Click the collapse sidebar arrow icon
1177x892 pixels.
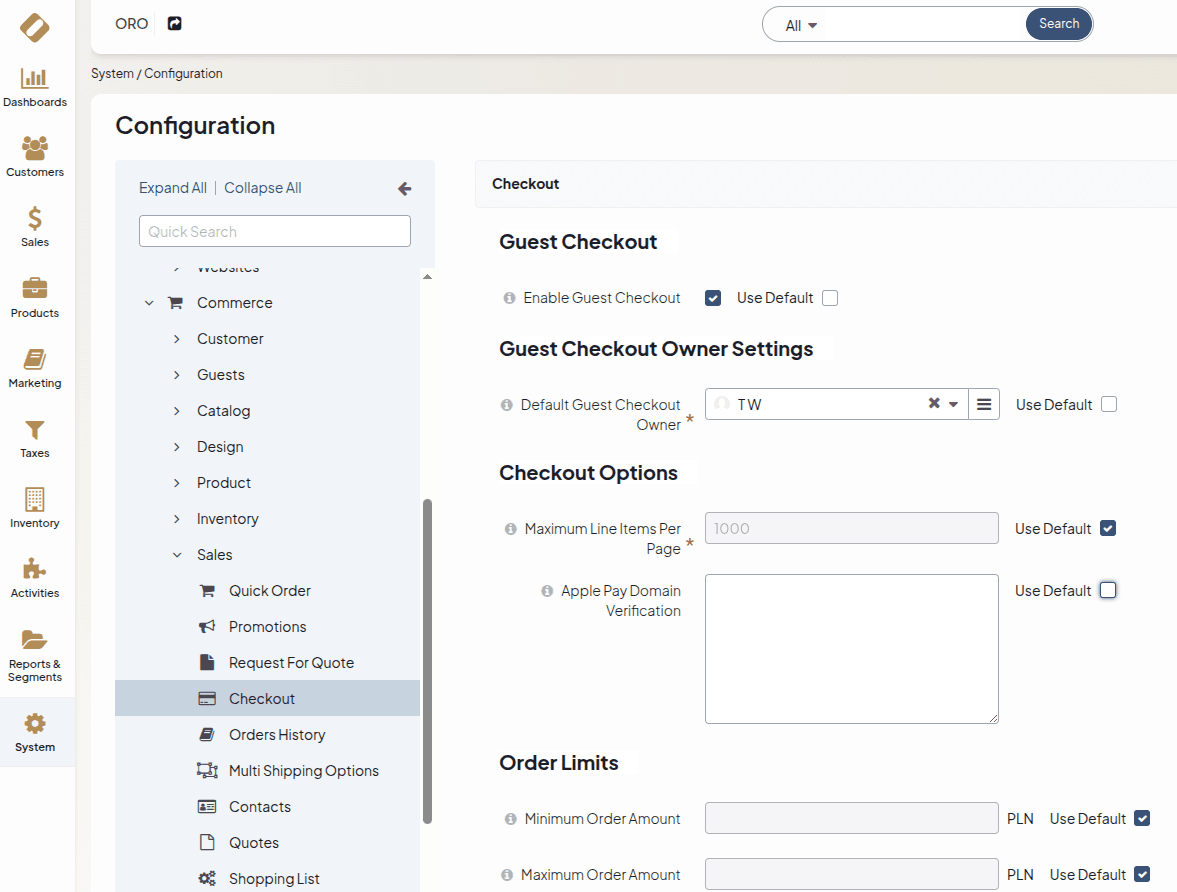(404, 188)
